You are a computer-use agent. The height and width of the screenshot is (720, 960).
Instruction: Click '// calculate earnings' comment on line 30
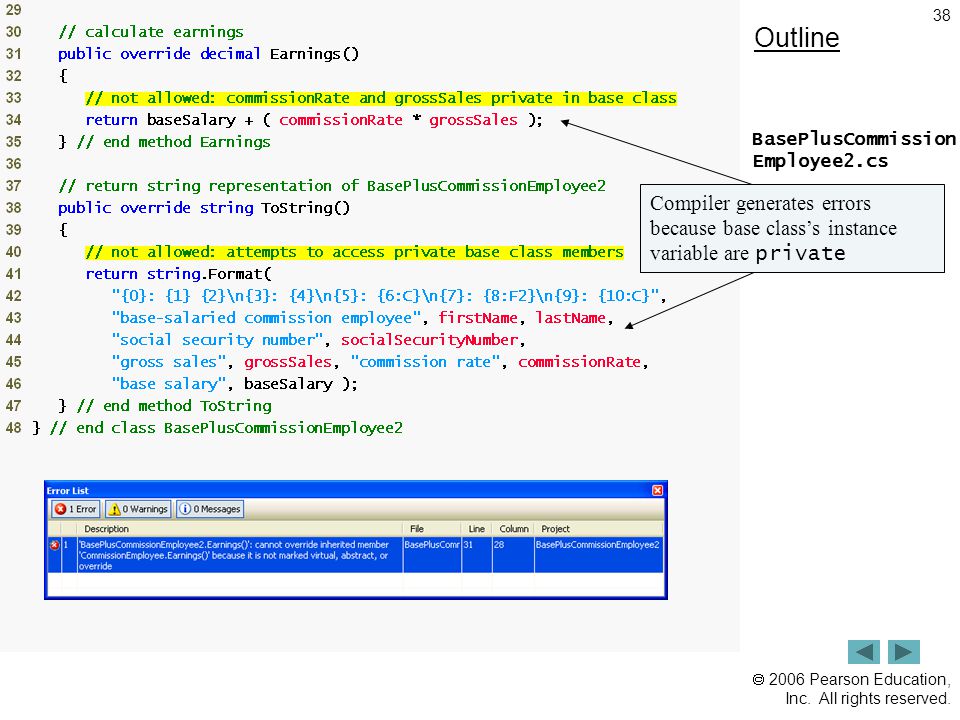click(x=151, y=32)
